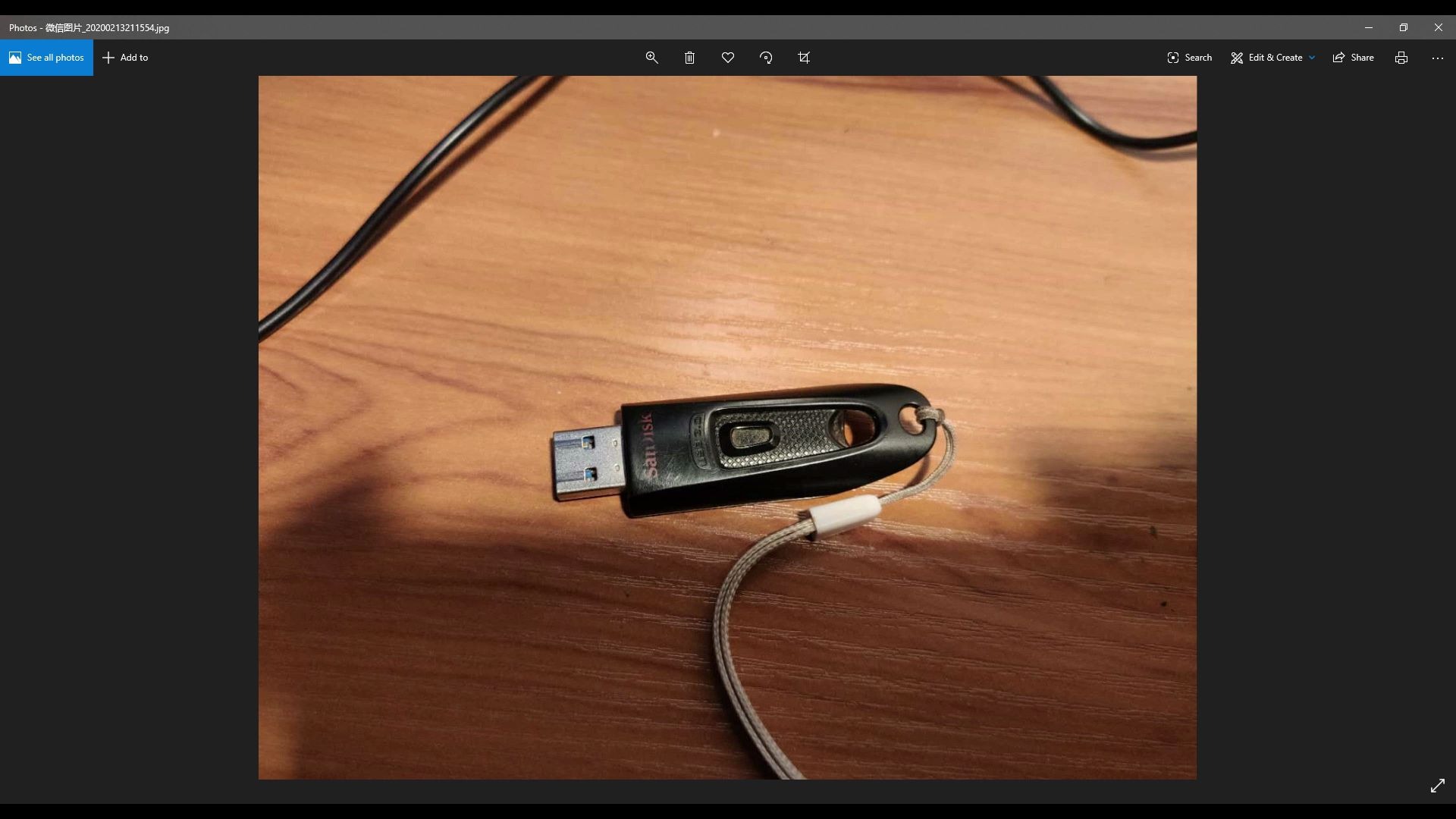Open the three-dot overflow menu
Screen dimensions: 1456x819
point(1438,57)
